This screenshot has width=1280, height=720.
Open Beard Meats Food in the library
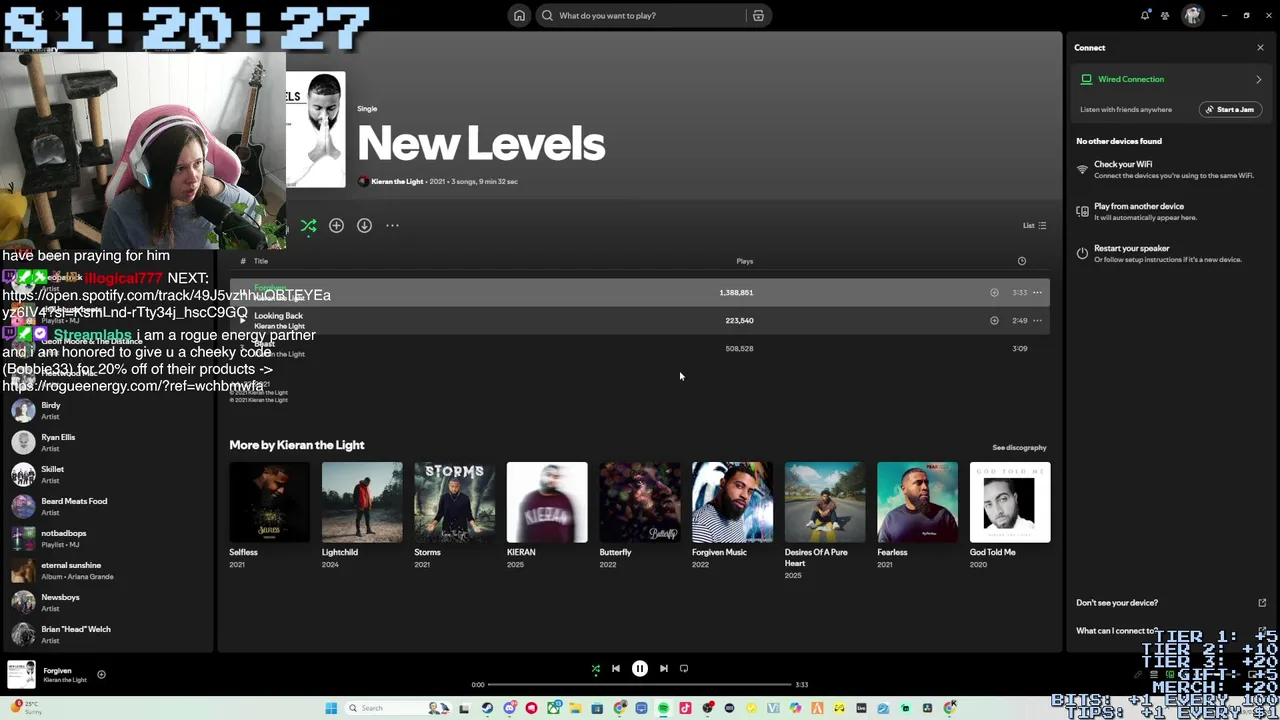coord(106,506)
